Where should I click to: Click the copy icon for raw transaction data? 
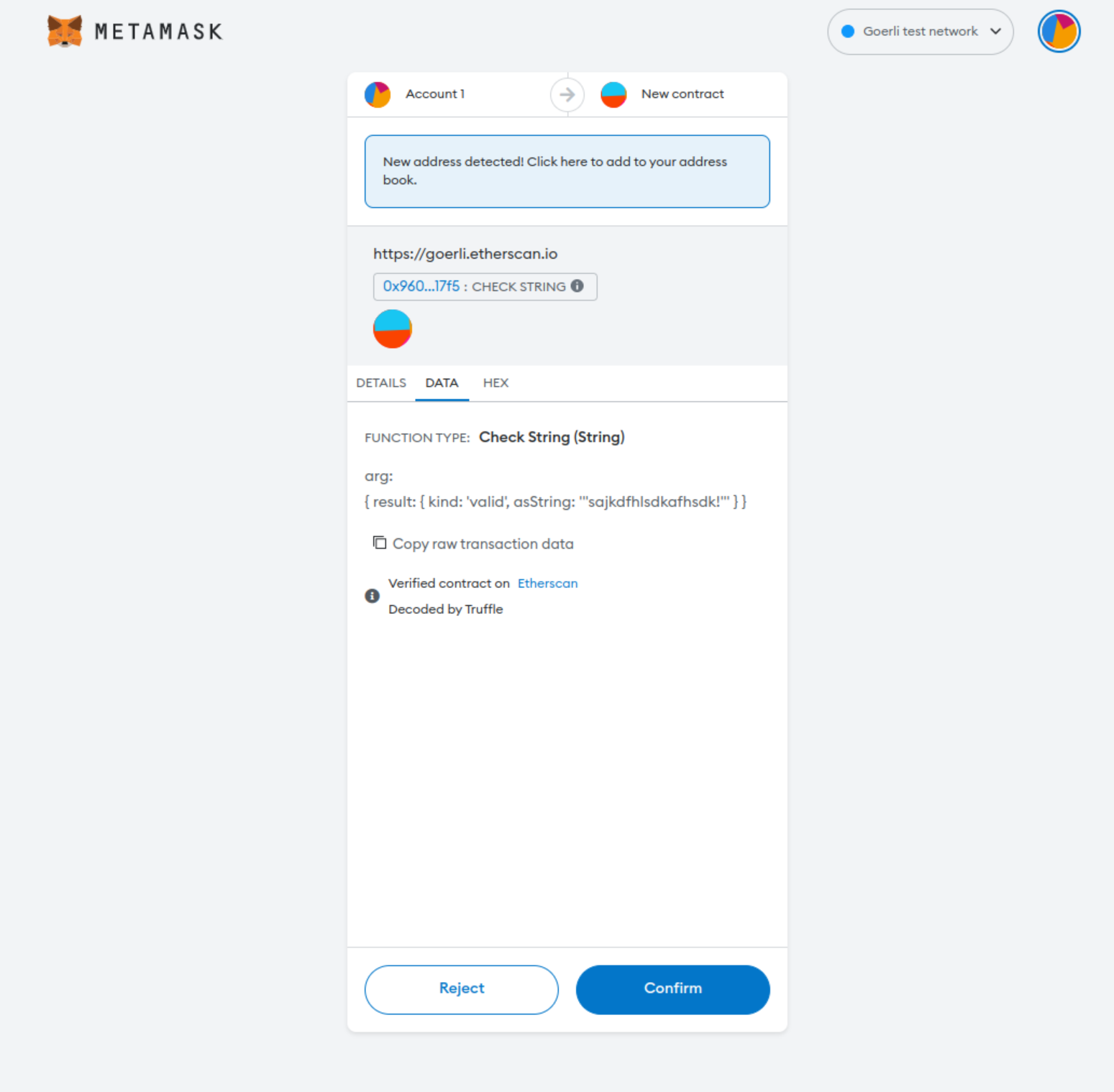point(379,543)
